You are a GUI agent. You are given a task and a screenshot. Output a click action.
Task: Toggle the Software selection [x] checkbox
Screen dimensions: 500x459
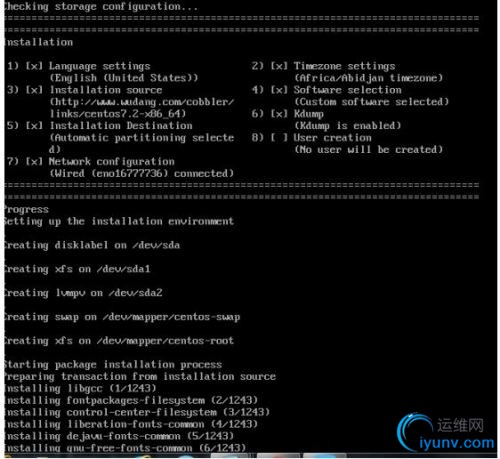point(279,90)
